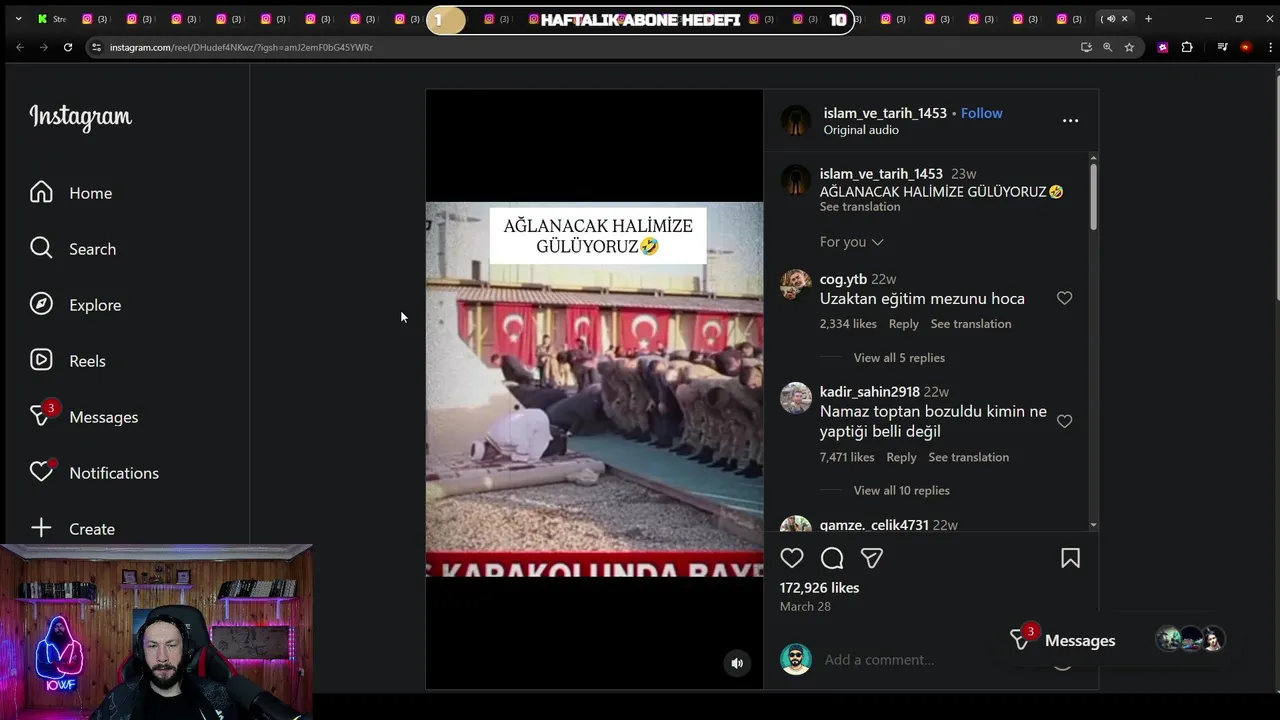Open the Instagram logo home link
Image resolution: width=1280 pixels, height=720 pixels.
(x=80, y=117)
